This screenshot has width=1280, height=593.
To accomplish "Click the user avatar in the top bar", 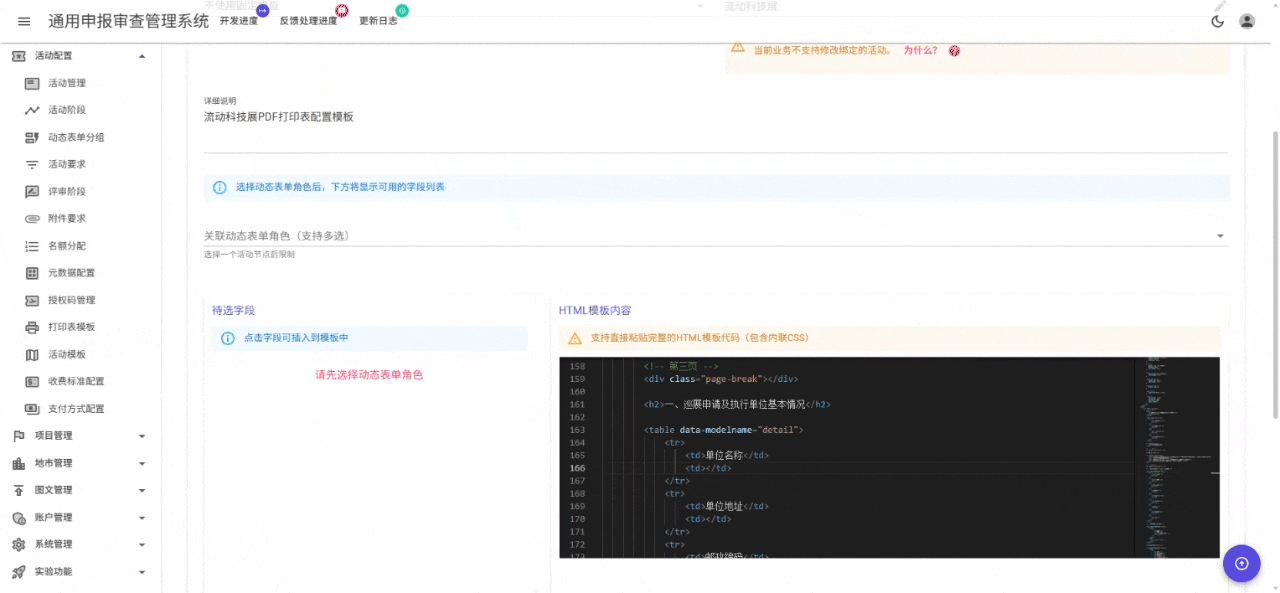I will click(1246, 20).
